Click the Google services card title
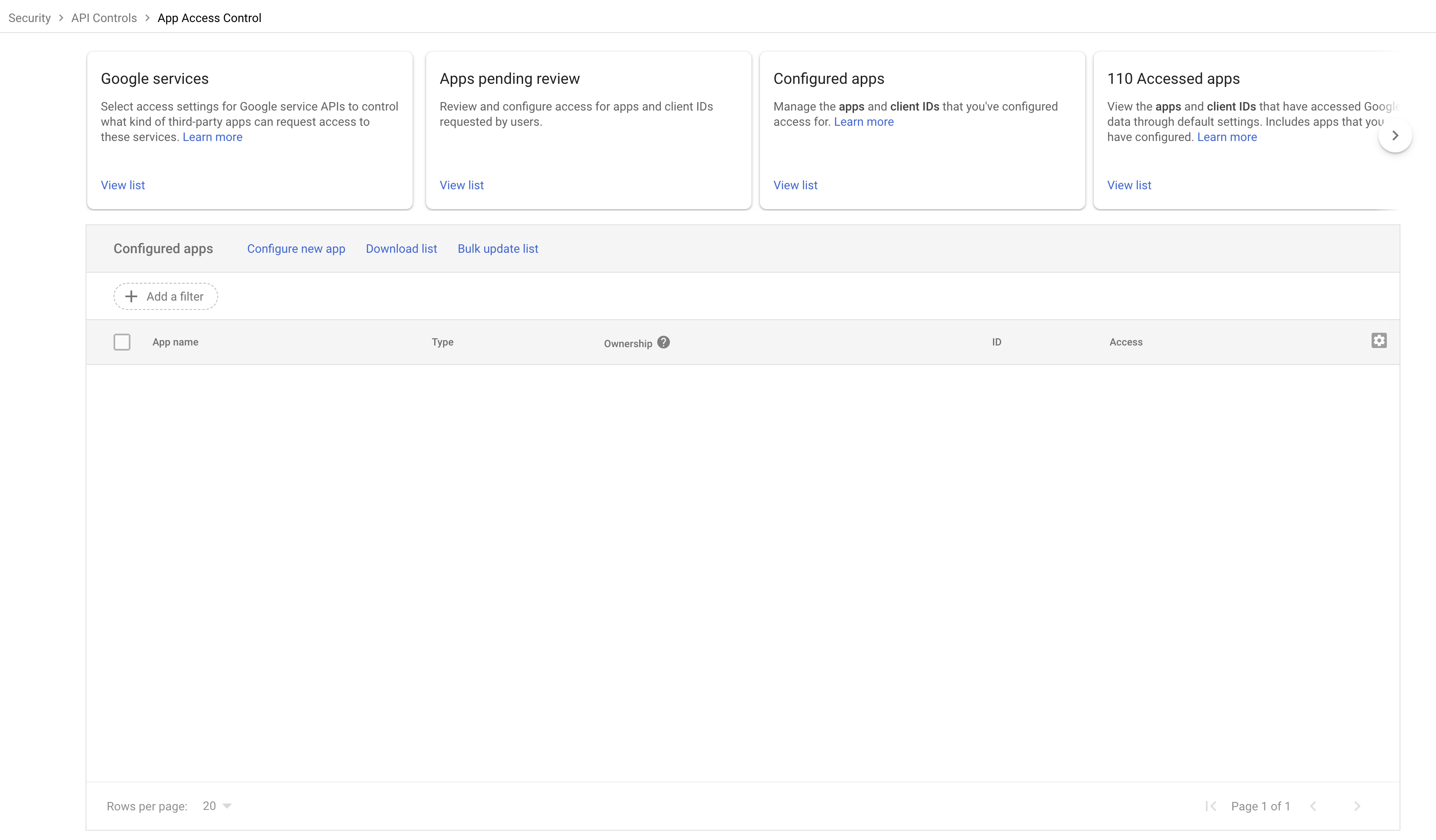The width and height of the screenshot is (1436, 840). (155, 79)
